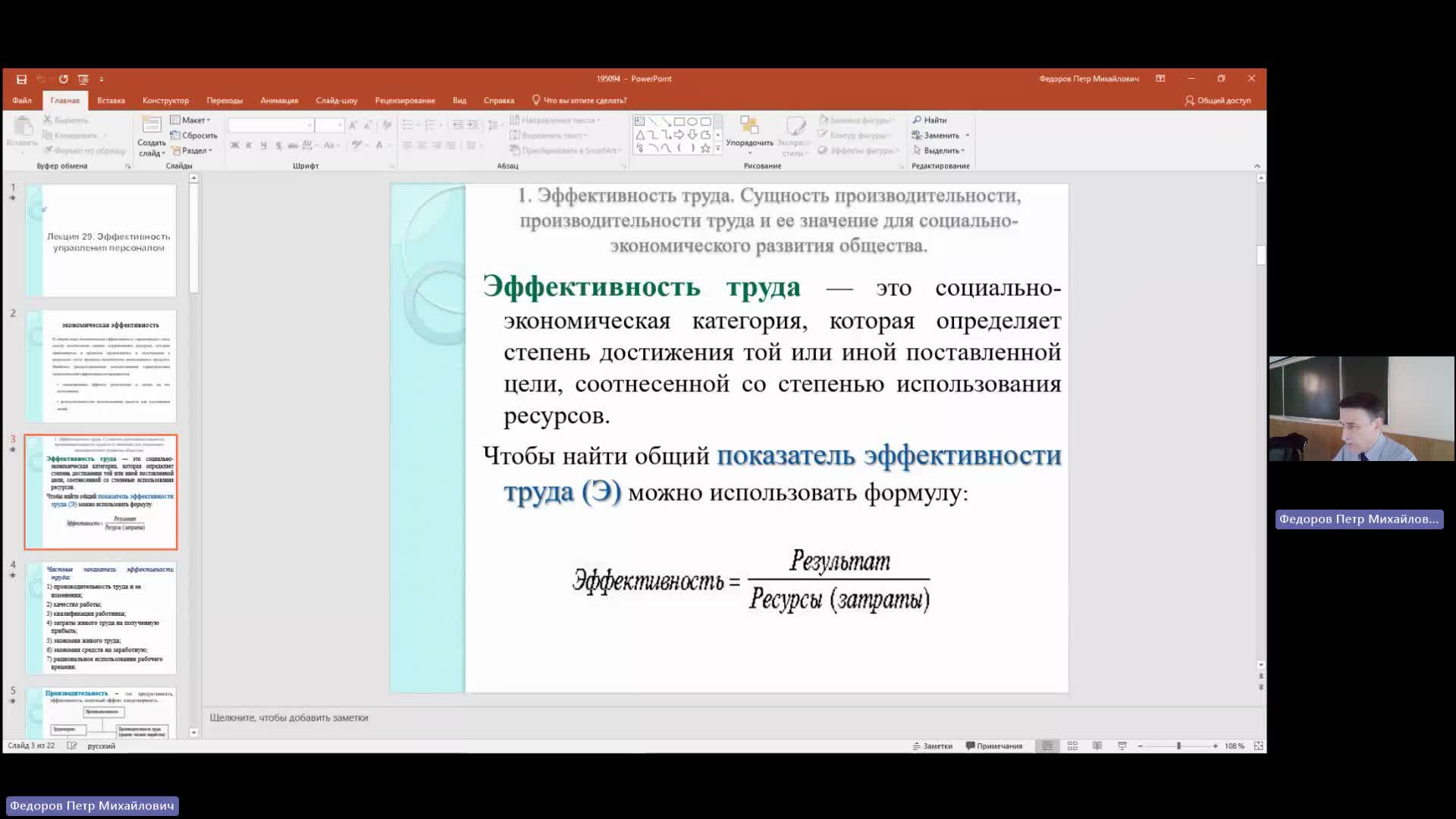Toggle align text left
Viewport: 1456px width, 819px height.
[407, 145]
